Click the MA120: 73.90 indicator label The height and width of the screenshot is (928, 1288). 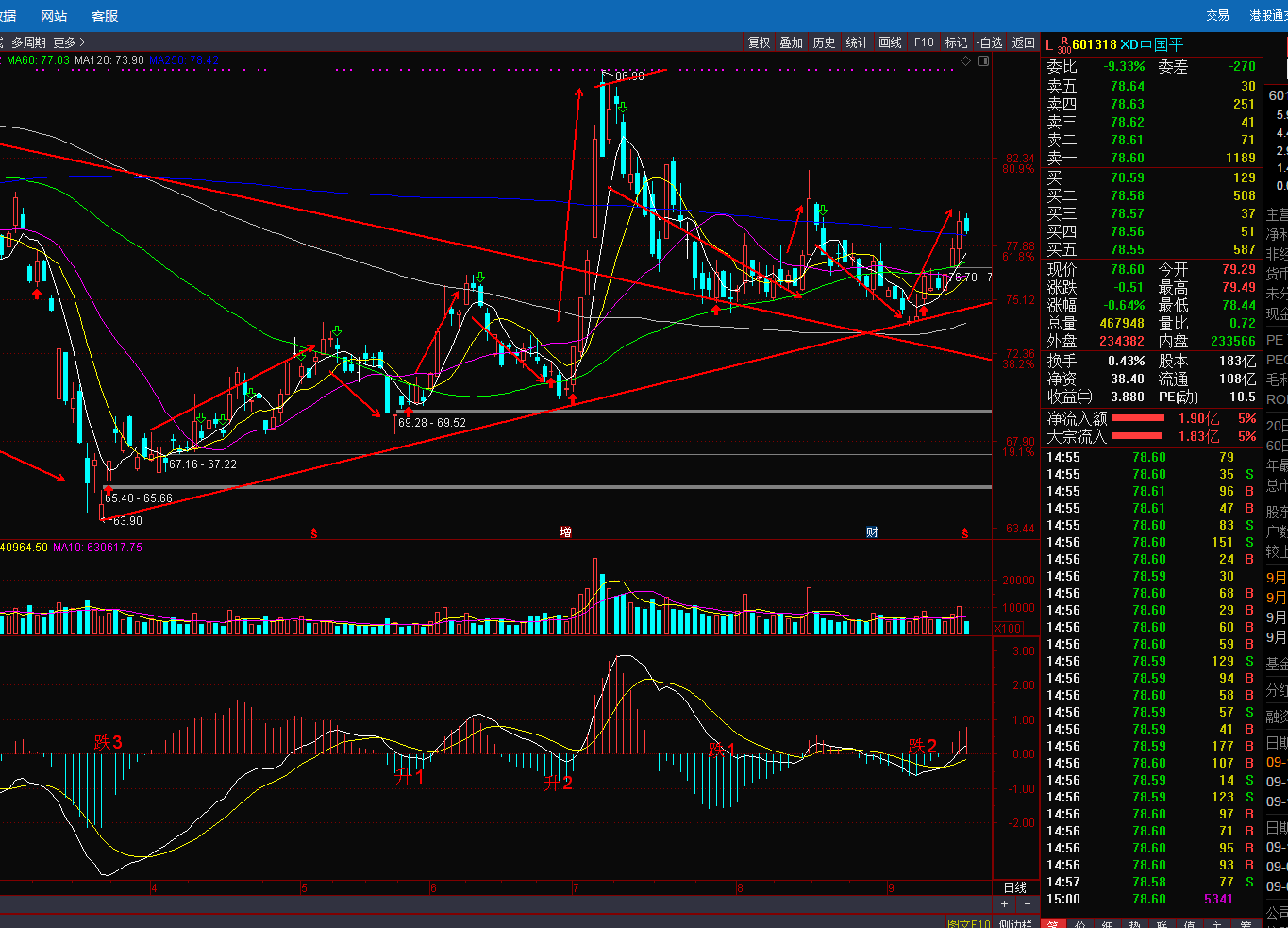109,60
